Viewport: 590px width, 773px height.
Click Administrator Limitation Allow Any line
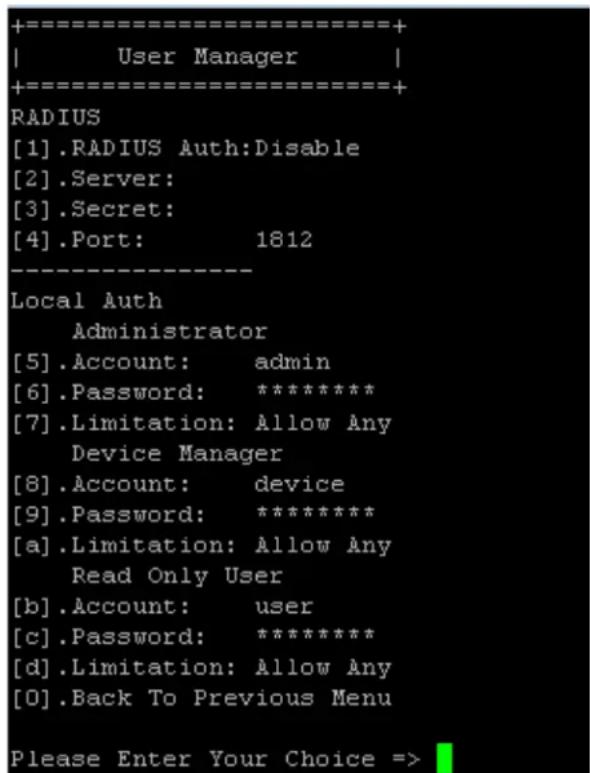click(x=201, y=423)
